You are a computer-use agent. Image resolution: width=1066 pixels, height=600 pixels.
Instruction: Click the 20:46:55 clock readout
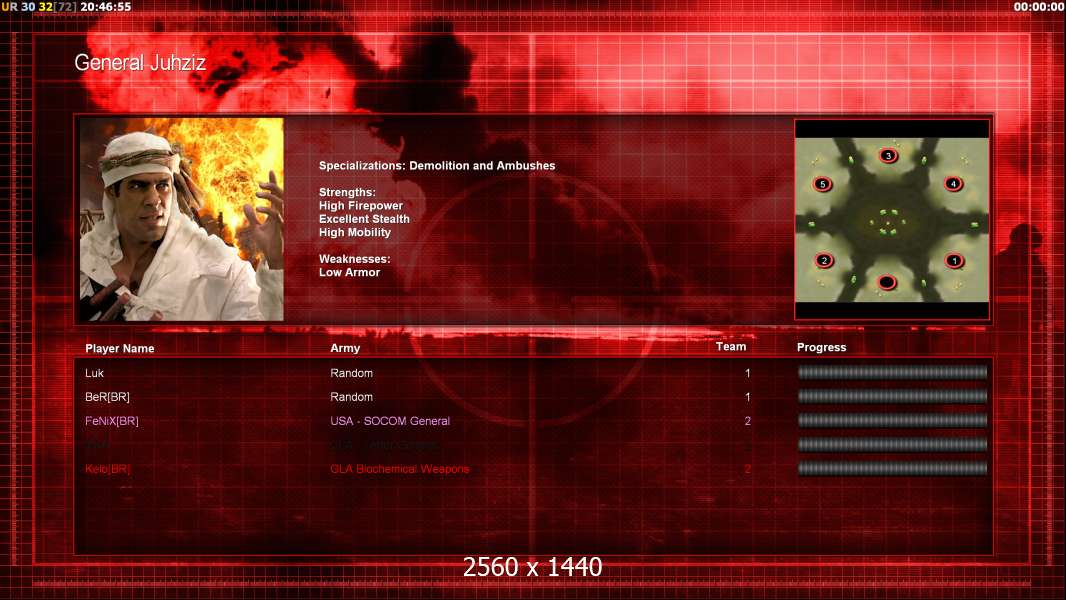click(x=105, y=7)
